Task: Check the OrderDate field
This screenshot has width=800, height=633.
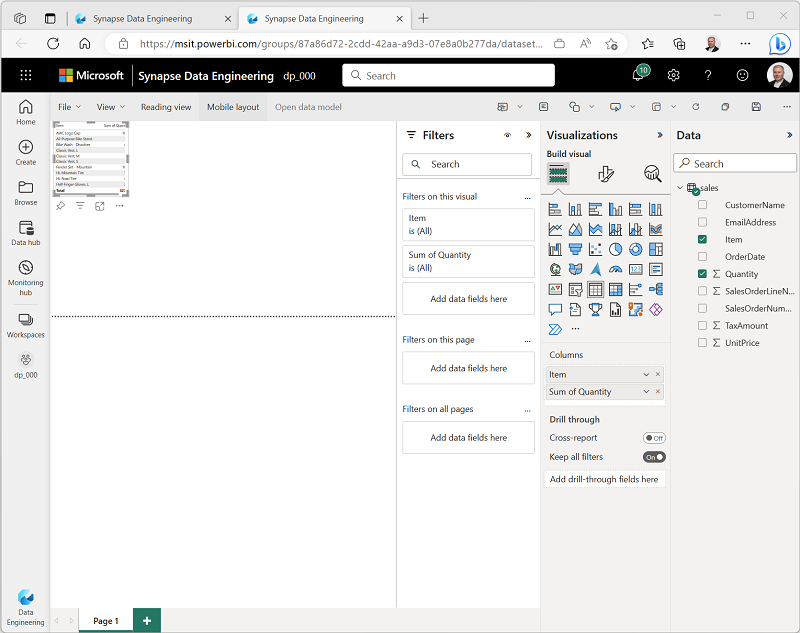Action: [703, 257]
